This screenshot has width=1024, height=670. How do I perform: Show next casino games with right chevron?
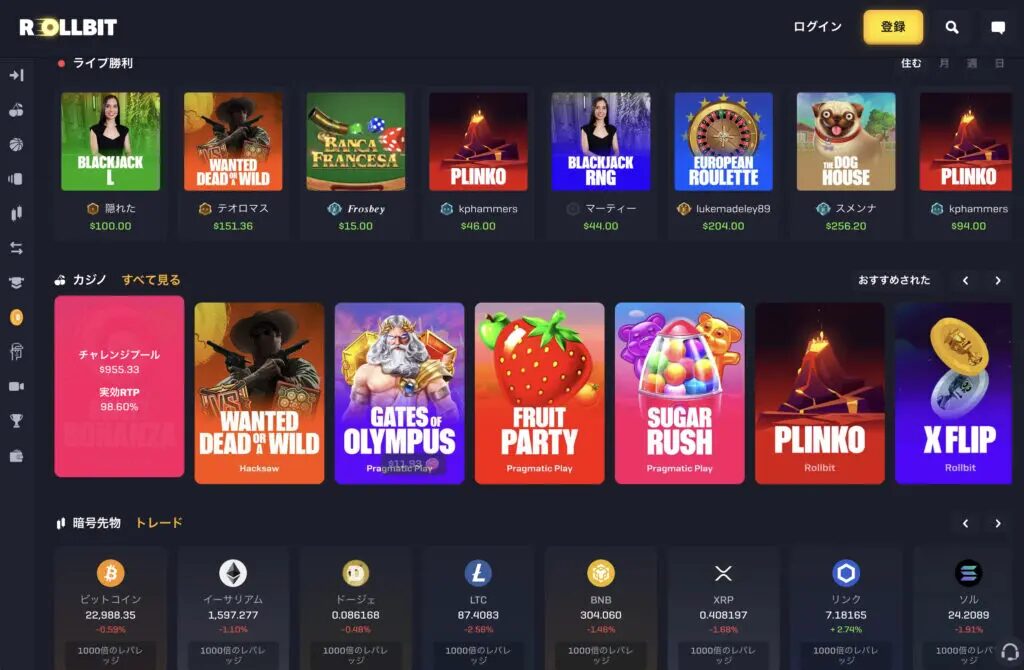coord(997,280)
